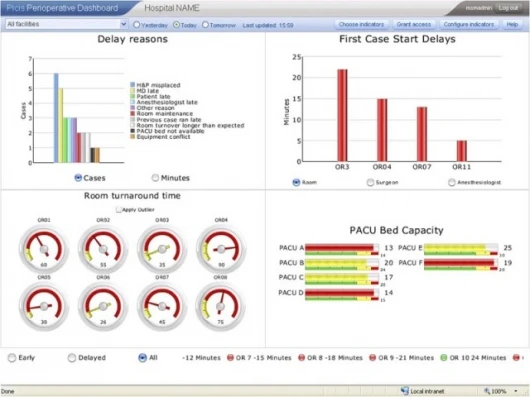This screenshot has width=530, height=397.
Task: Click the OR06 turnaround gauge
Action: tap(103, 306)
